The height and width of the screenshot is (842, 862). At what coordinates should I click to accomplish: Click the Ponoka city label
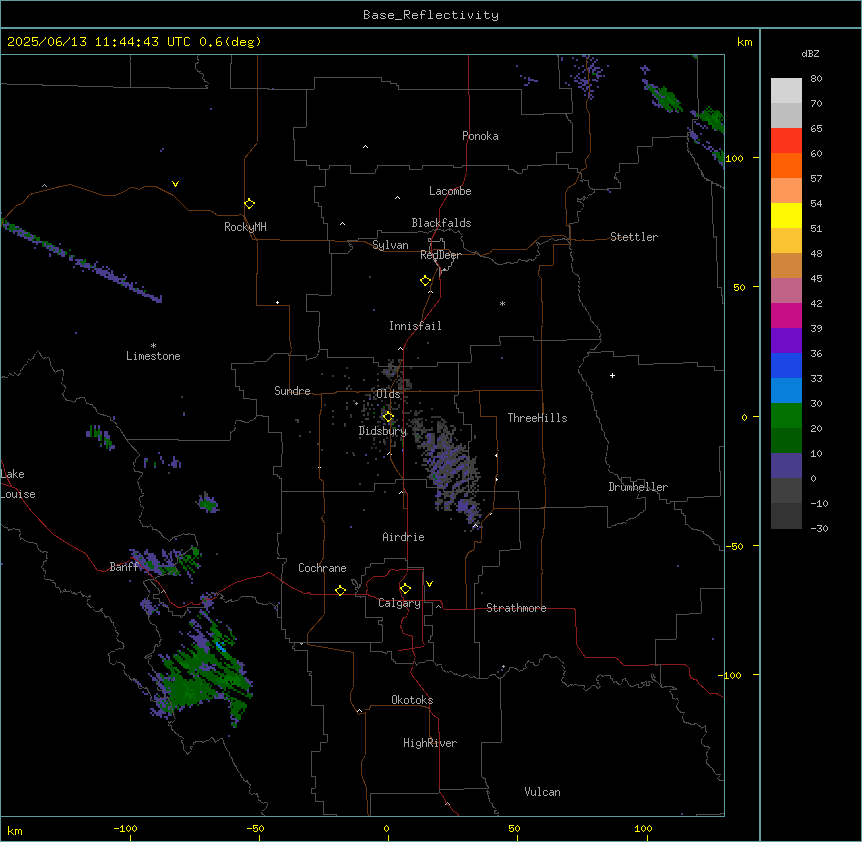tap(480, 136)
